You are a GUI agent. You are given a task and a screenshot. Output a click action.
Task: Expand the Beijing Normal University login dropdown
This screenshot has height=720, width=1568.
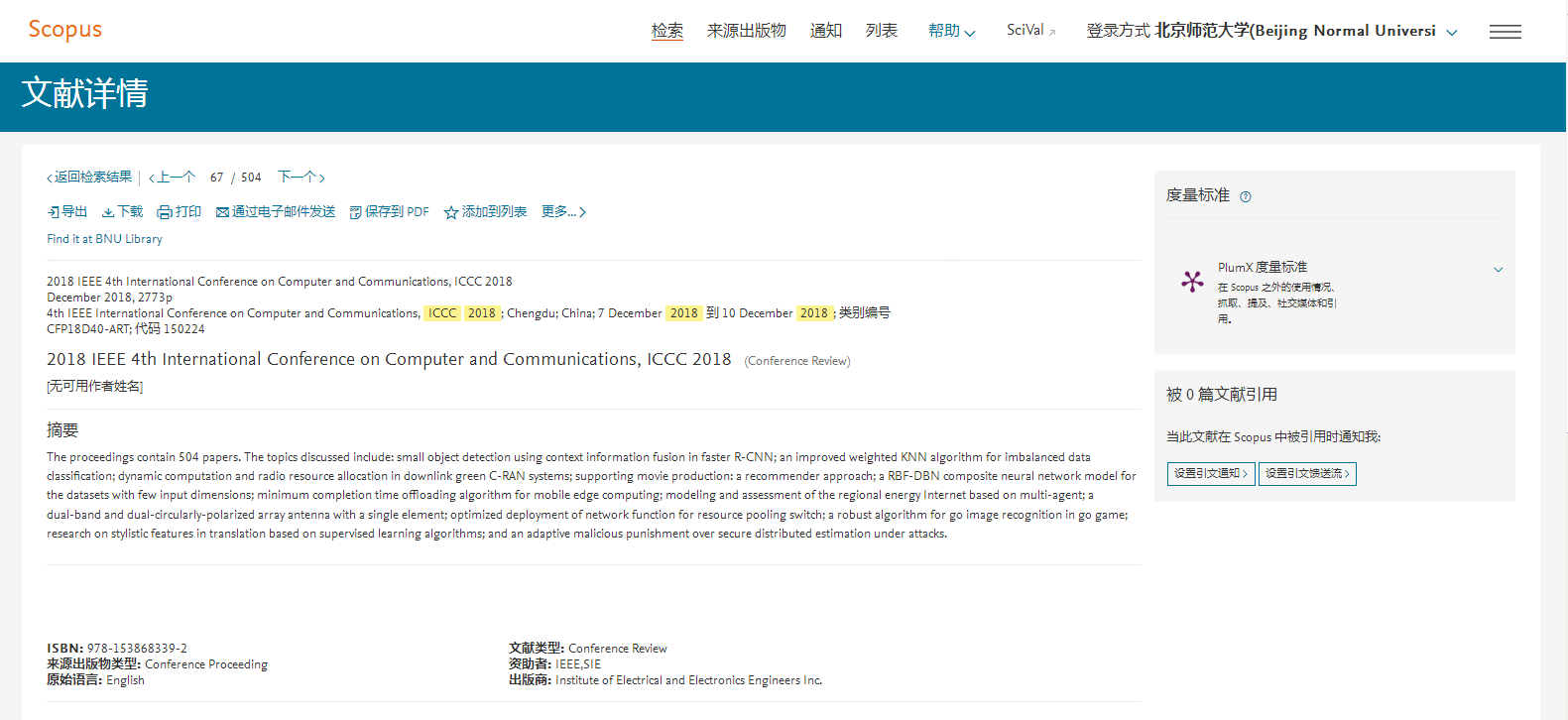(1452, 32)
